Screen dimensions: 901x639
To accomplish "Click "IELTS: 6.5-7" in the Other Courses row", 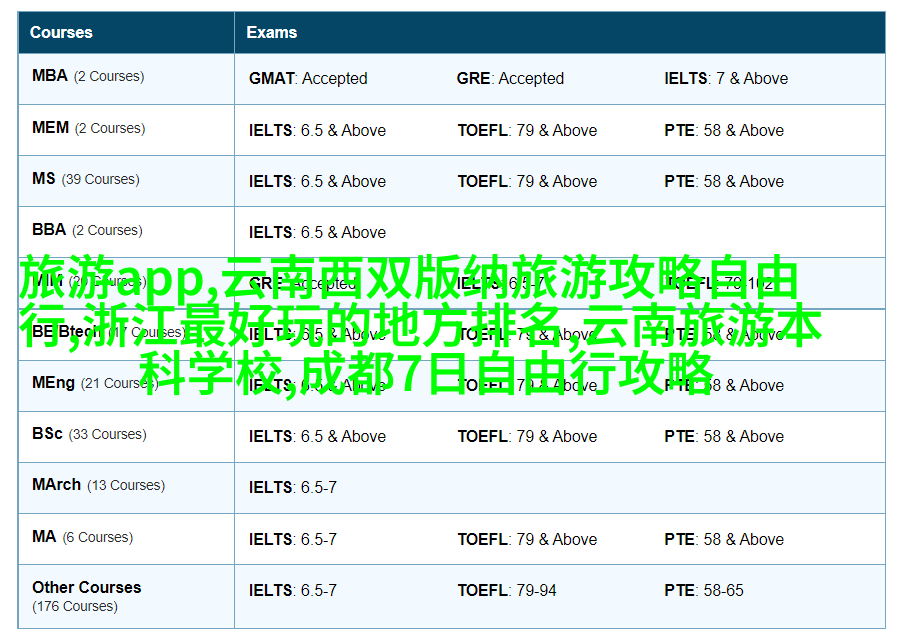I will click(x=292, y=591).
